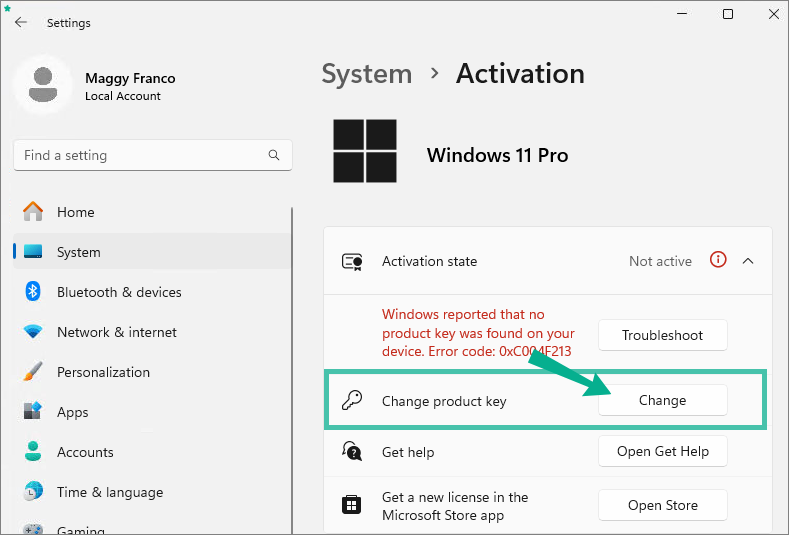The image size is (789, 535).
Task: Click the Microsoft Store icon
Action: 351,504
